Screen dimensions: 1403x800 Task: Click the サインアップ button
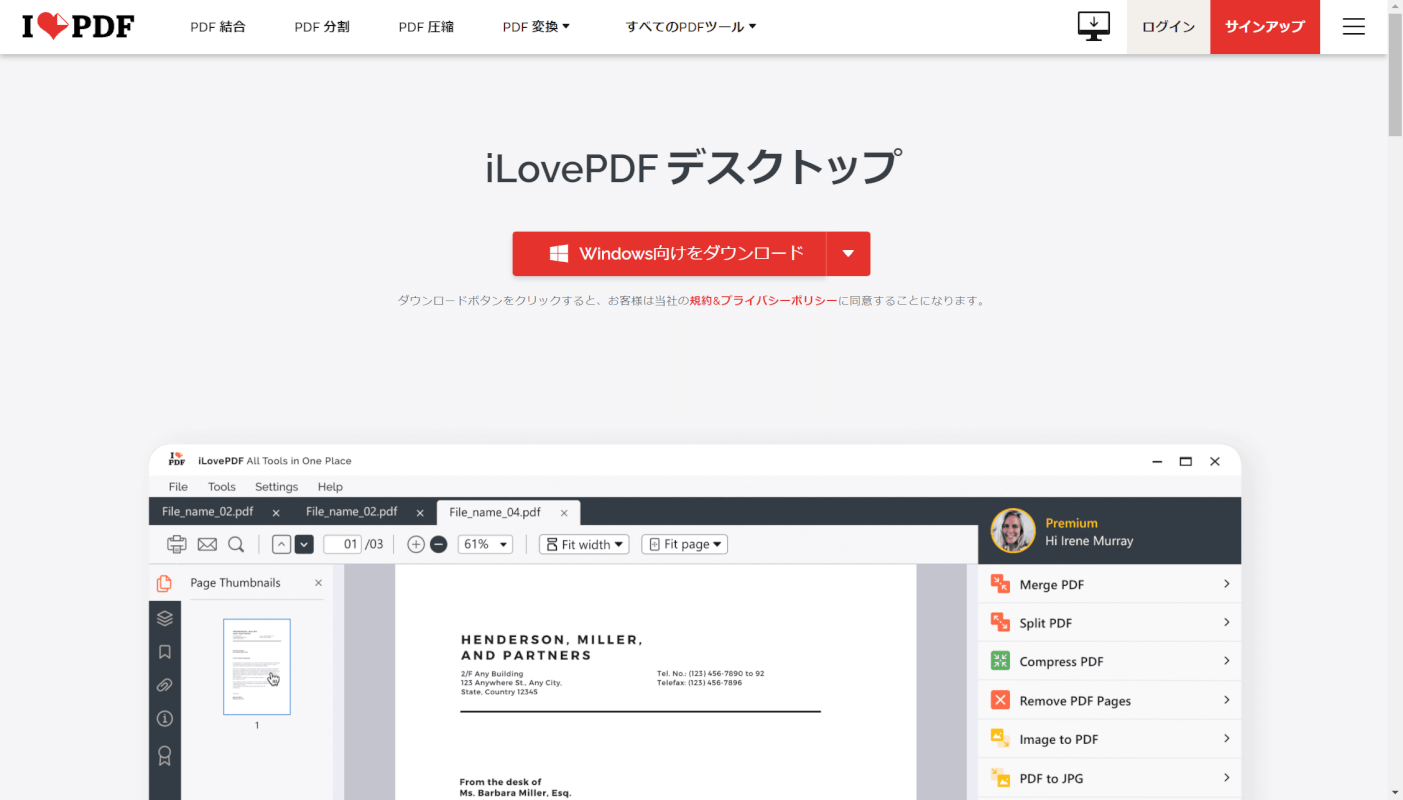[x=1265, y=27]
